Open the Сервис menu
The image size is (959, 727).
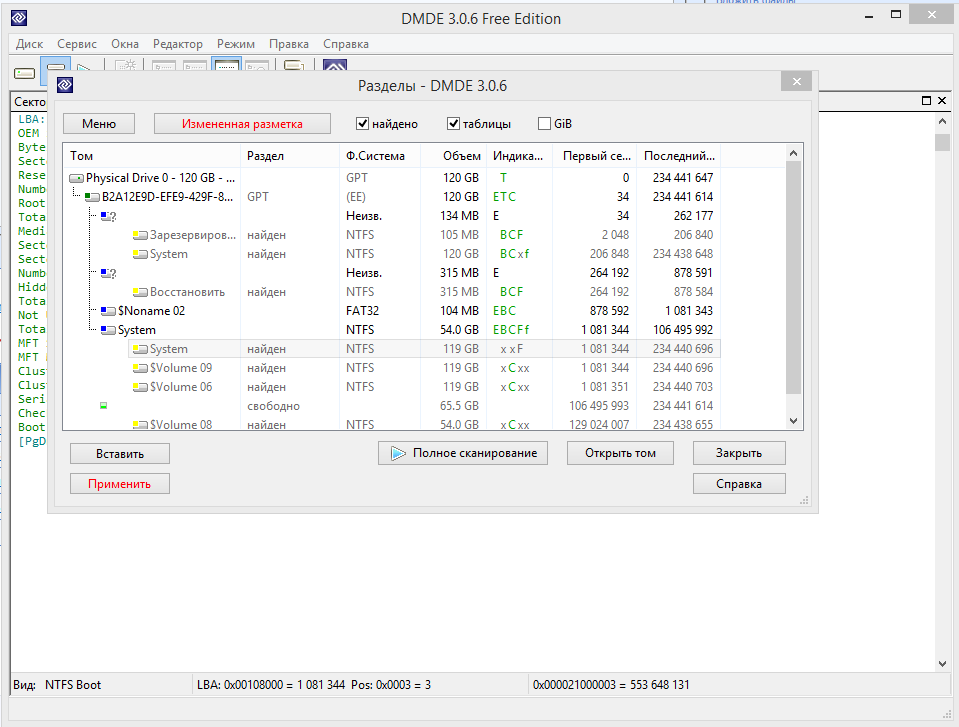(x=77, y=44)
